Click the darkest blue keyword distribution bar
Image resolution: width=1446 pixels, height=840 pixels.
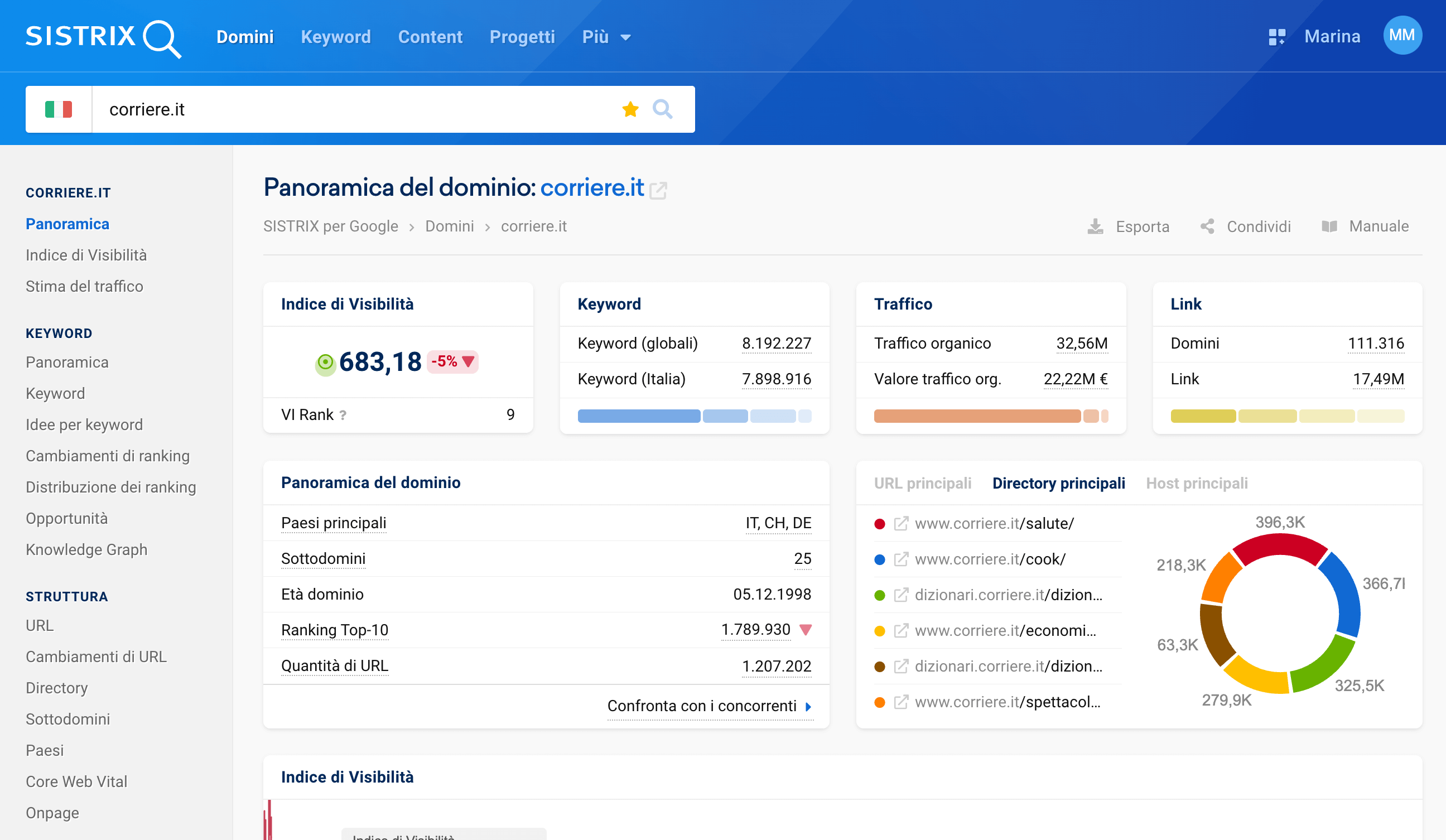(x=639, y=416)
